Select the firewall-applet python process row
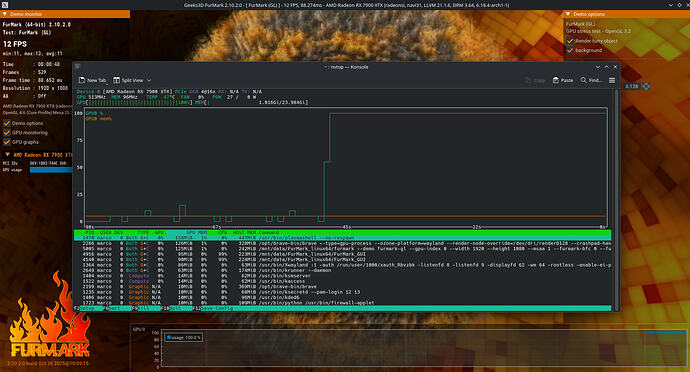This screenshot has height=372, width=690. click(342, 303)
